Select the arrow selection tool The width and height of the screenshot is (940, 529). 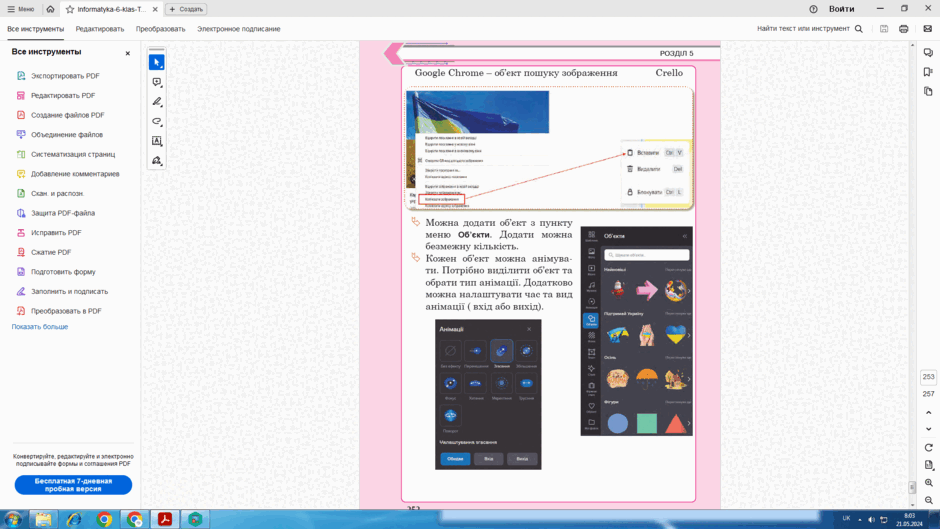156,62
